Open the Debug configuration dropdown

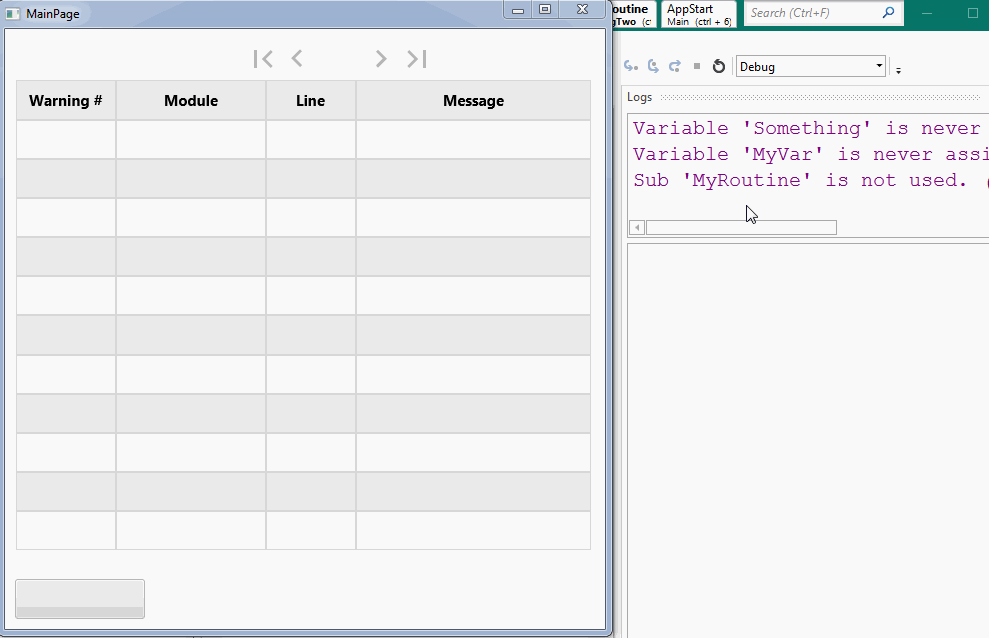click(x=810, y=65)
